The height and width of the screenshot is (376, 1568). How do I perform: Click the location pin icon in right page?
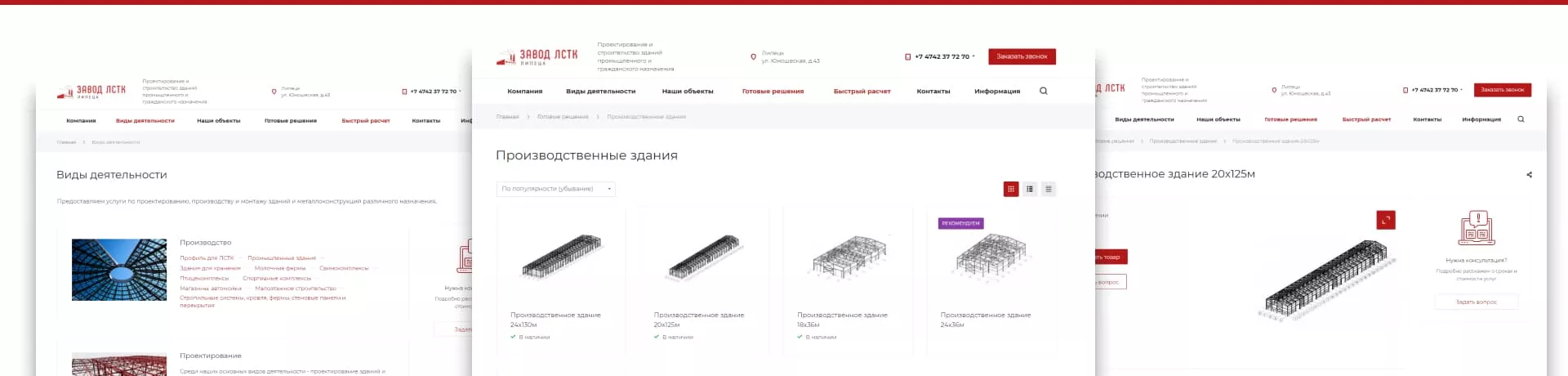tap(1274, 90)
